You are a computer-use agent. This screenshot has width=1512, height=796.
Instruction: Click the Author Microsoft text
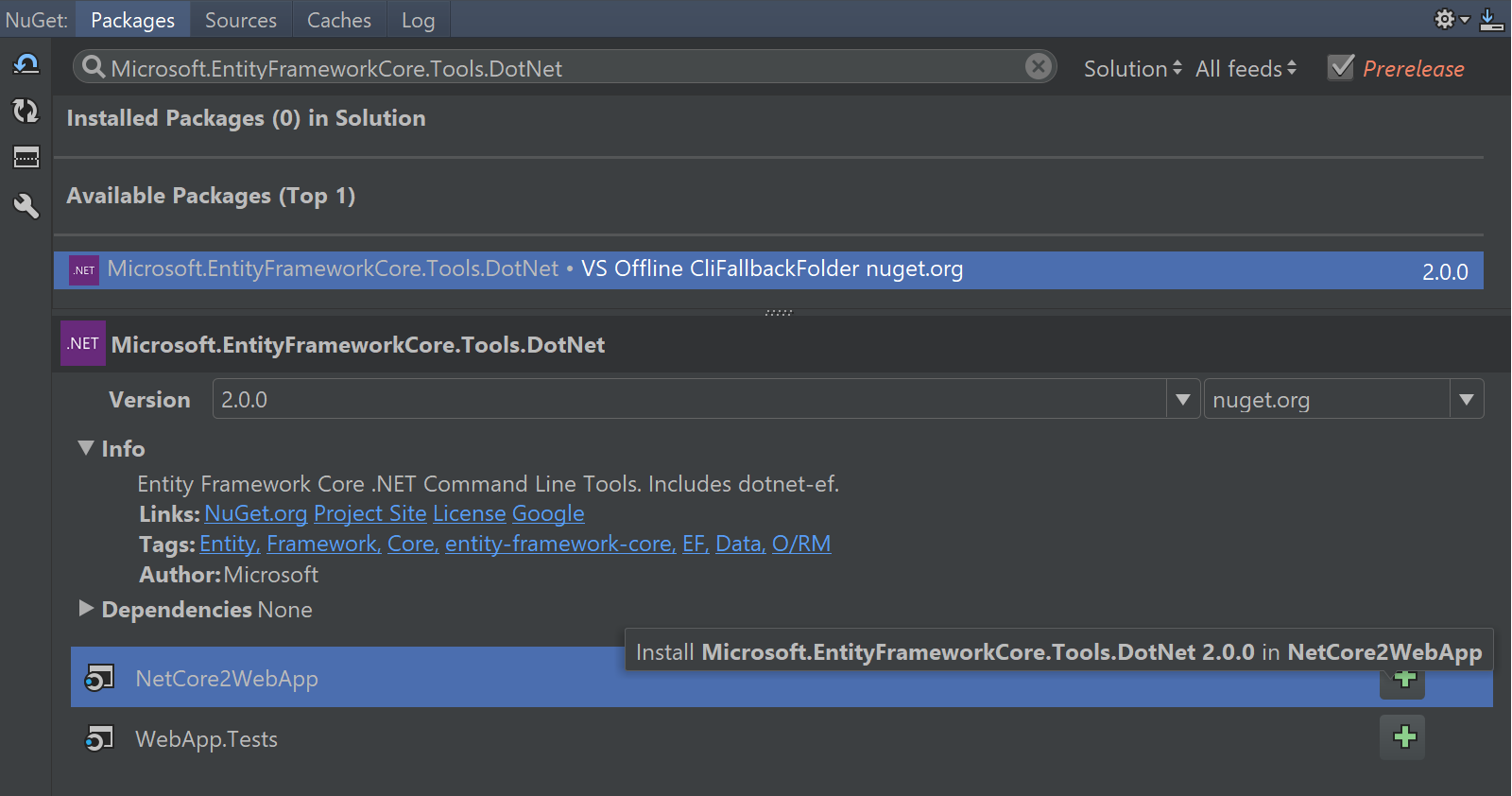pos(229,575)
